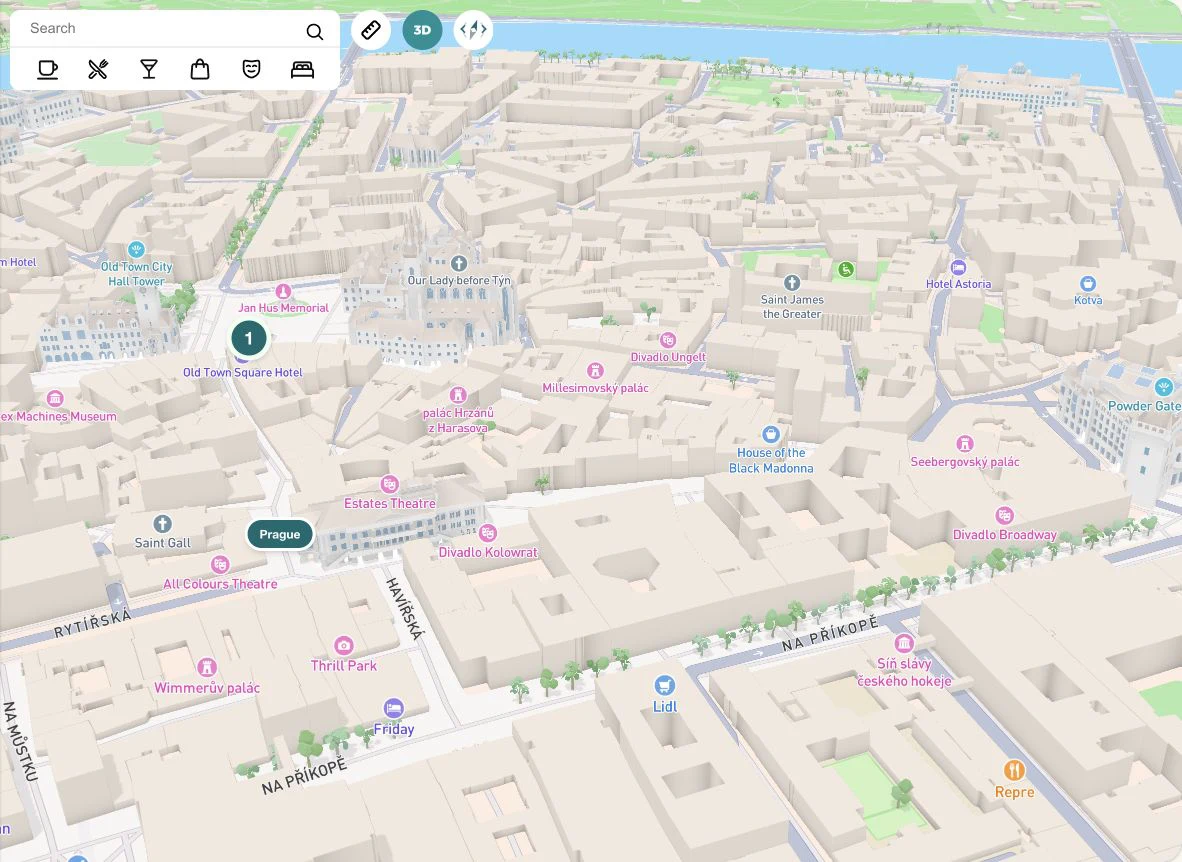Click the Sex Machines Museum icon
The height and width of the screenshot is (862, 1182).
55,398
